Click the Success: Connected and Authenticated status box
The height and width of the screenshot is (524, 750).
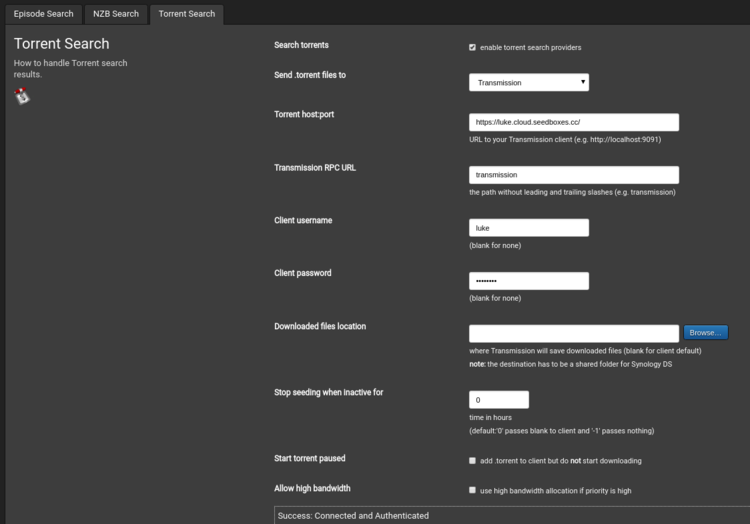tap(512, 515)
